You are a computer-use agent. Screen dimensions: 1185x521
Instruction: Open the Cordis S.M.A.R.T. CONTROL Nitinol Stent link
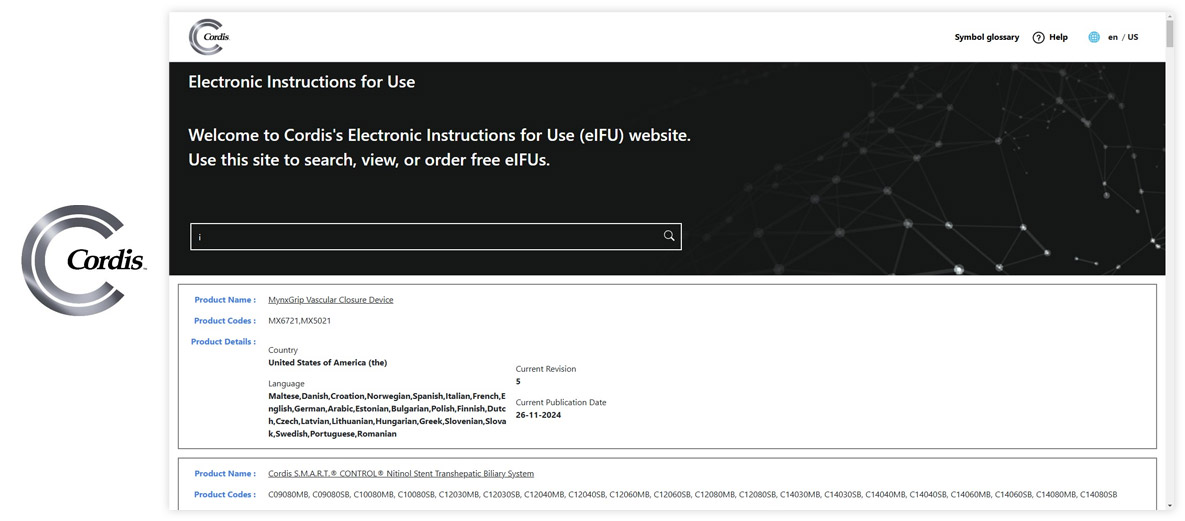point(400,474)
